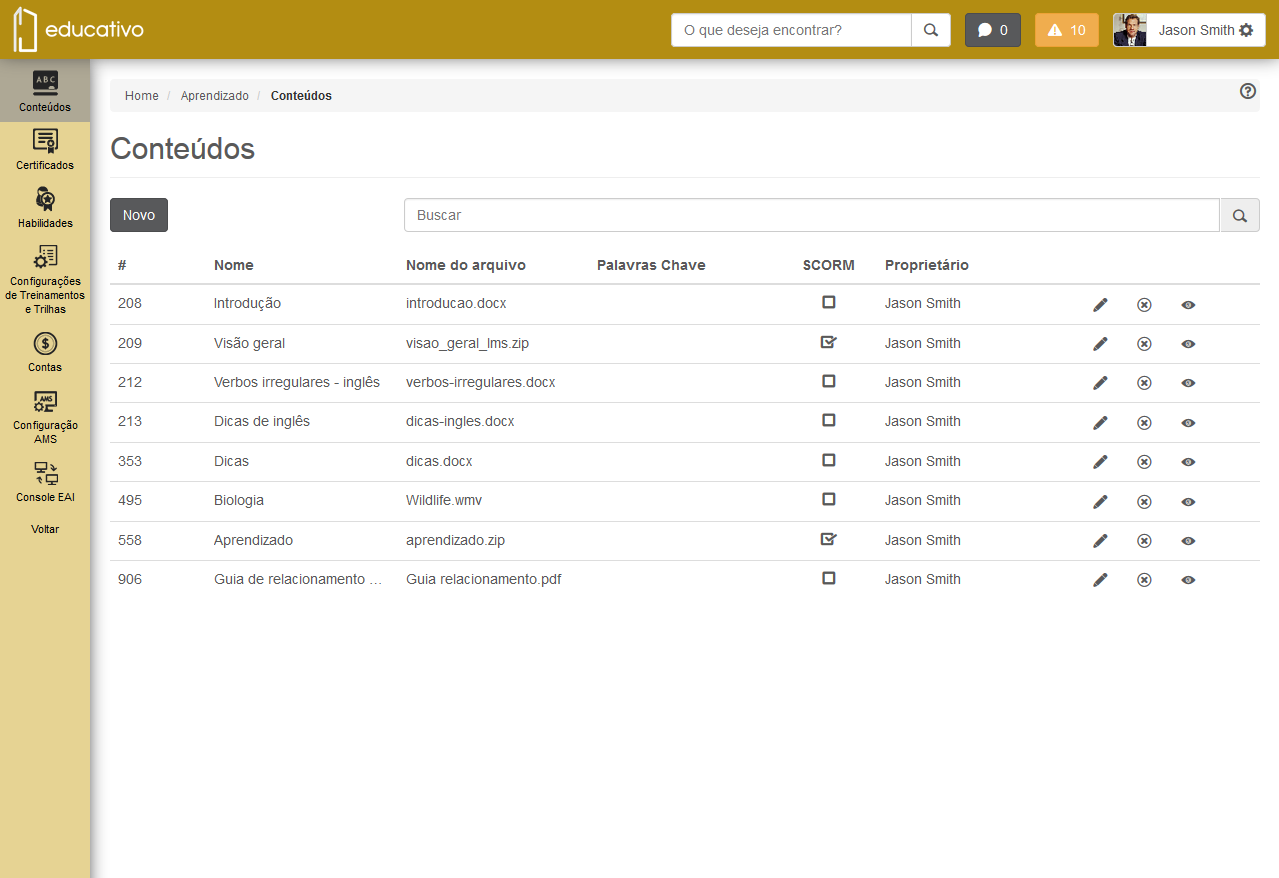The image size is (1279, 878).
Task: Toggle SCORM checkbox for Visão geral
Action: tap(828, 342)
